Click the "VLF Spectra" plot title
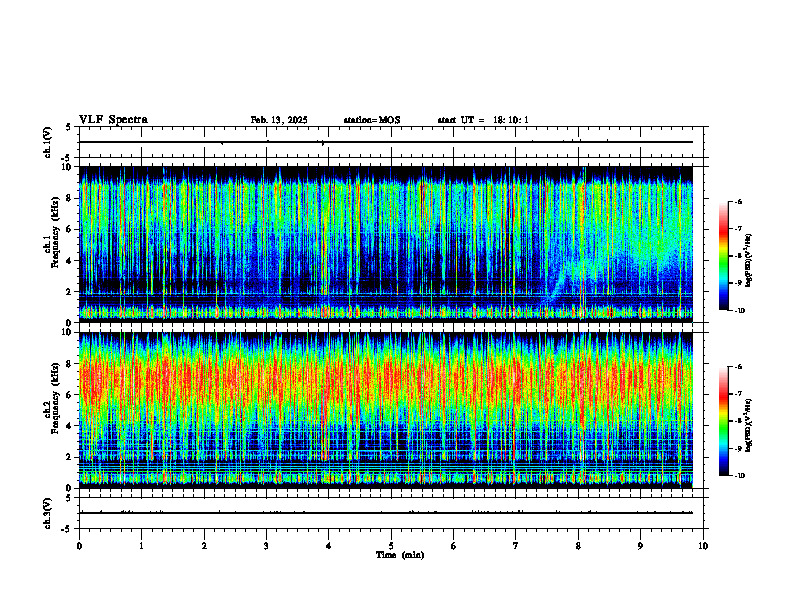Viewport: 792px width, 612px height. coord(113,120)
